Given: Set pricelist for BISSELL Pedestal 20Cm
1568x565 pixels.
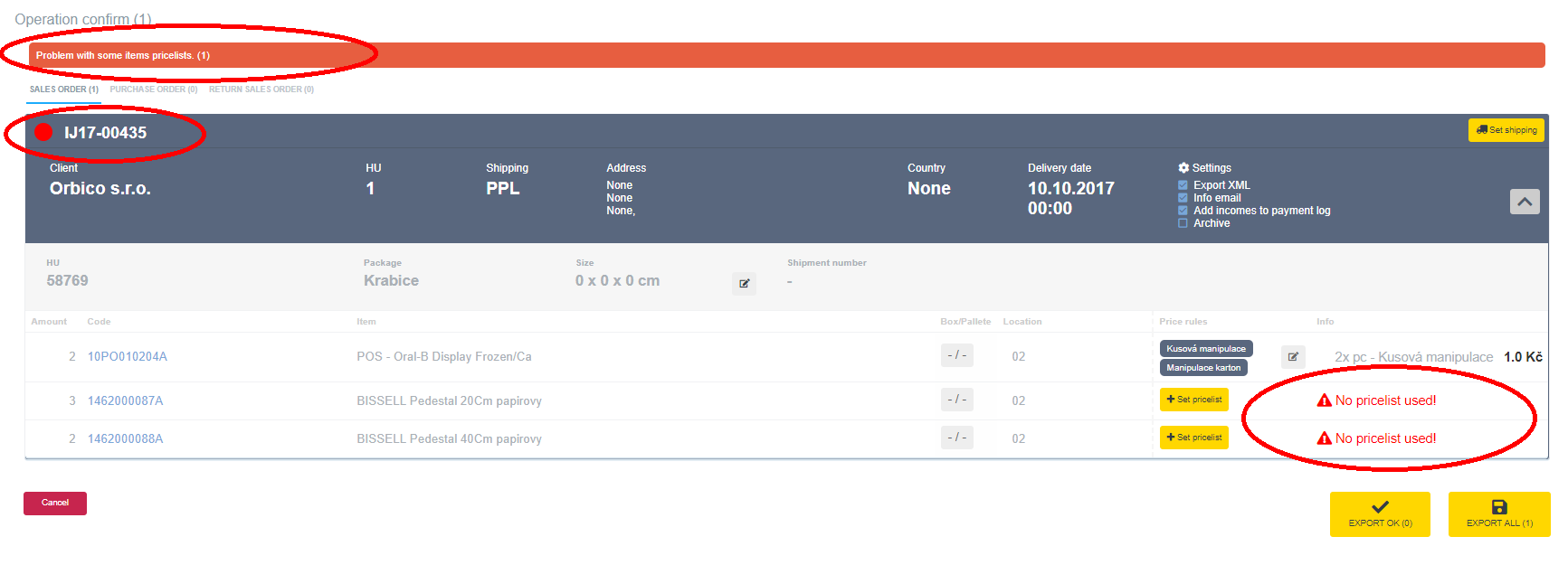Looking at the screenshot, I should click(x=1193, y=400).
